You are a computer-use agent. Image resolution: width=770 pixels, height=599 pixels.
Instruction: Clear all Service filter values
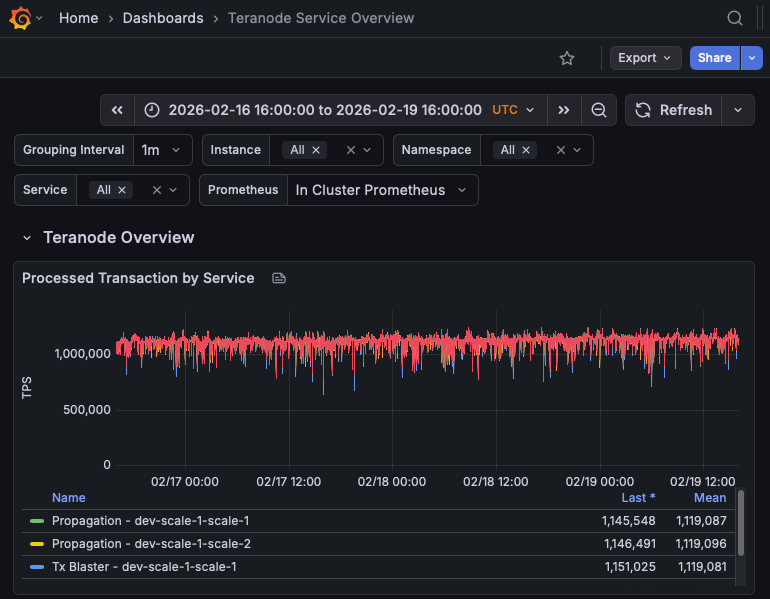click(x=157, y=190)
